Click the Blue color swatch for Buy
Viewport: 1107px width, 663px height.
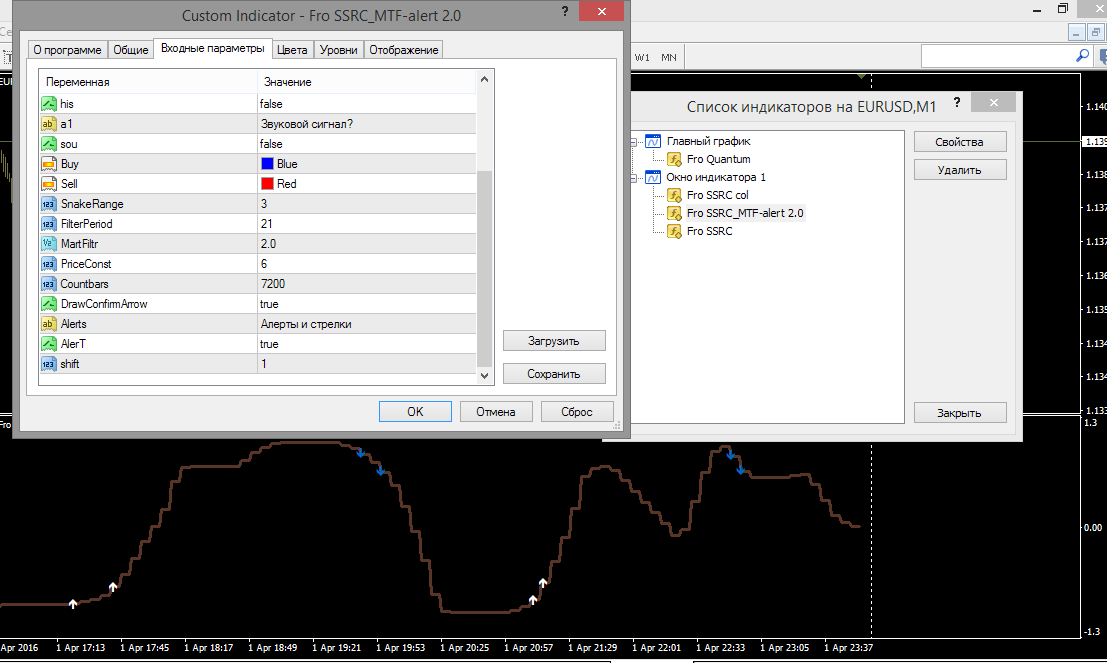(268, 164)
